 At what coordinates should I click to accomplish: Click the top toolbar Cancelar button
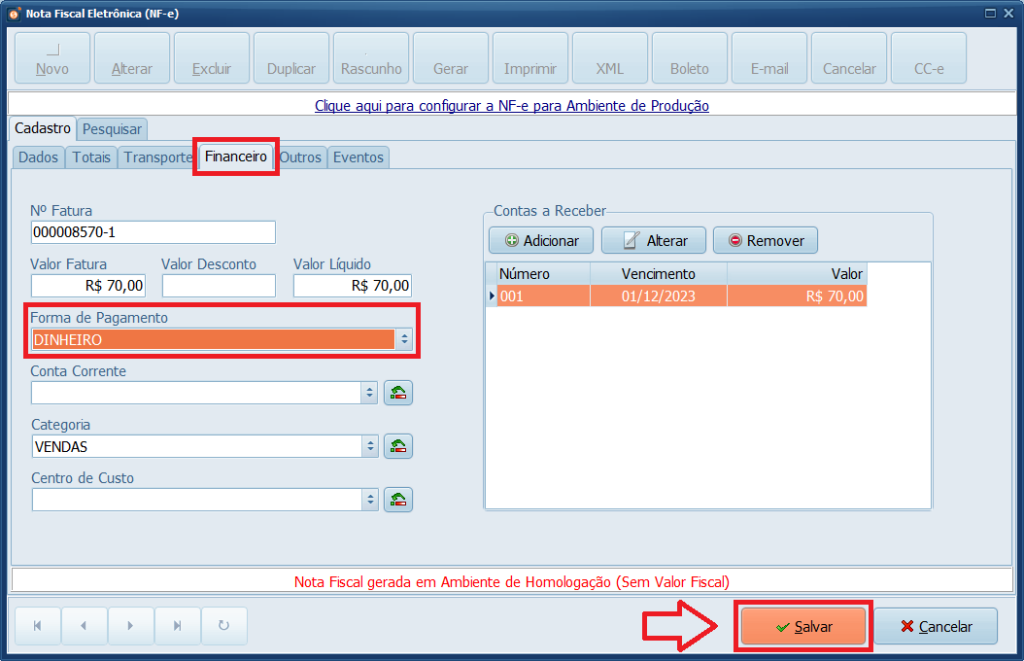849,58
